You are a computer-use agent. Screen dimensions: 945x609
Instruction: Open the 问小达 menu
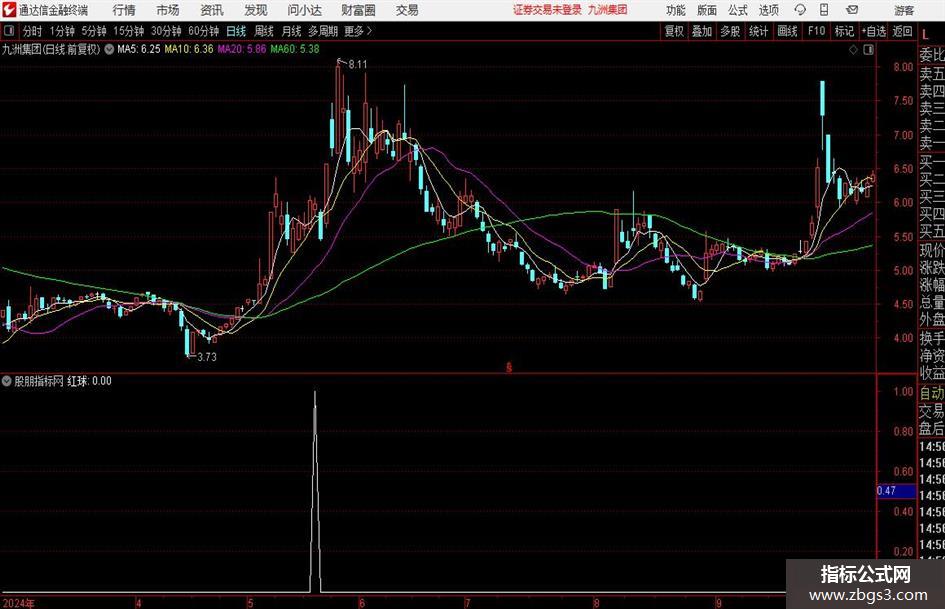[x=304, y=10]
